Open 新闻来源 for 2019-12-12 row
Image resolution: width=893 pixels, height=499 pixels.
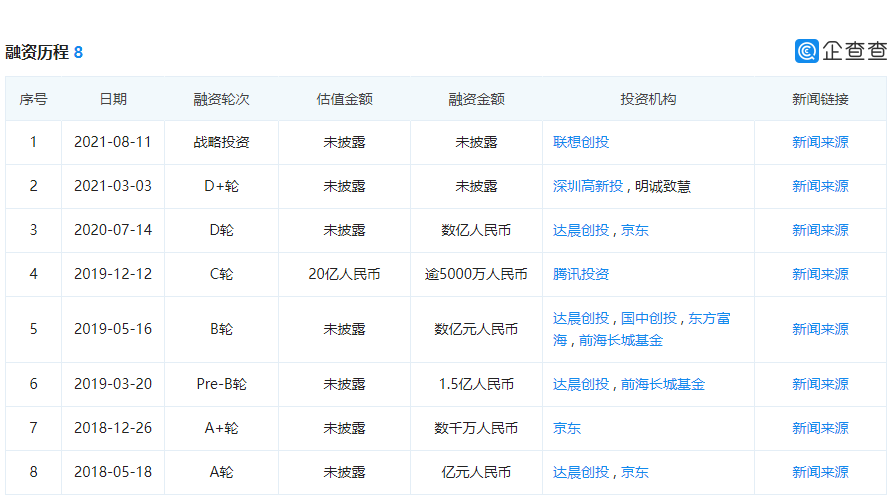[x=820, y=274]
